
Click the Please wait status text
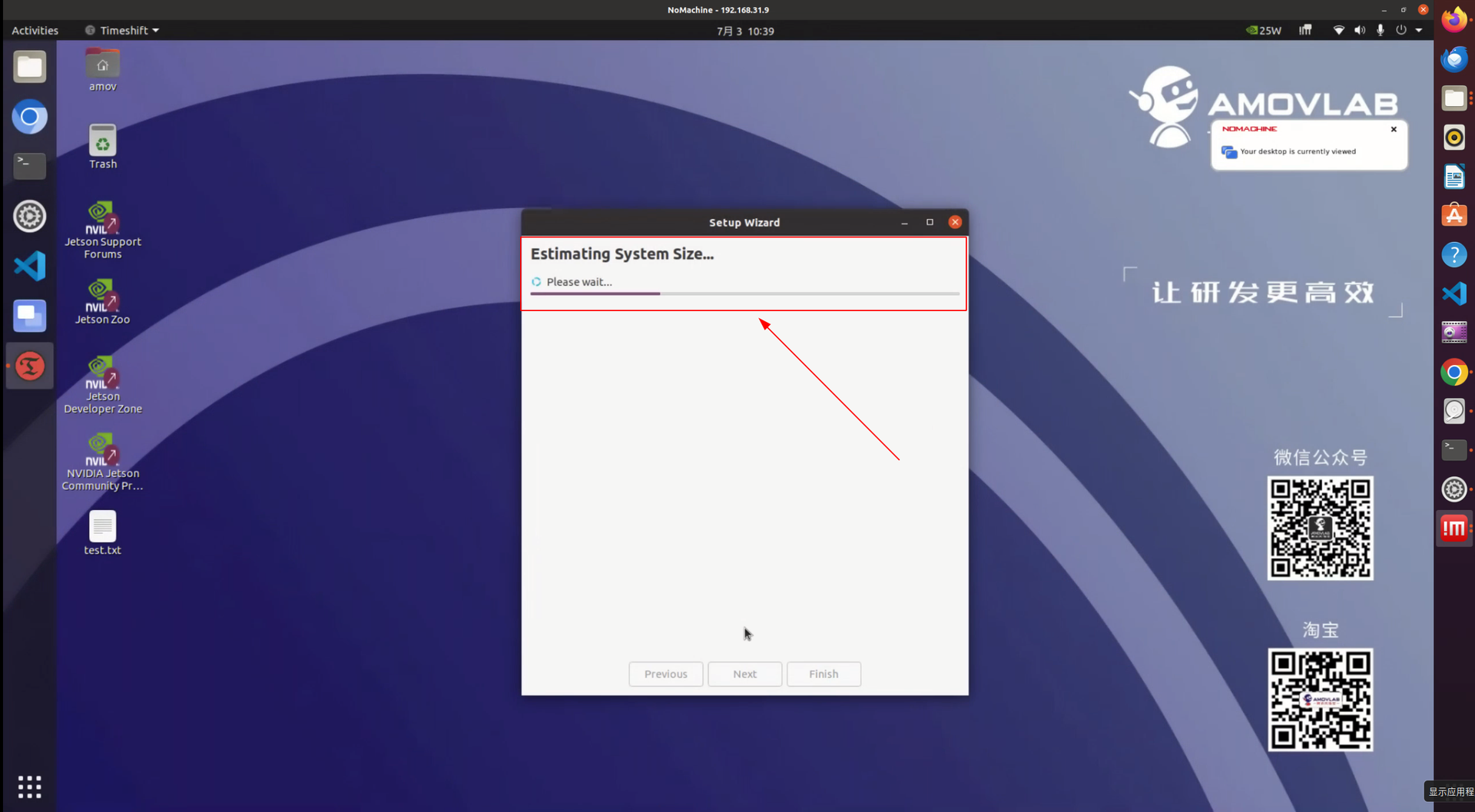point(579,282)
